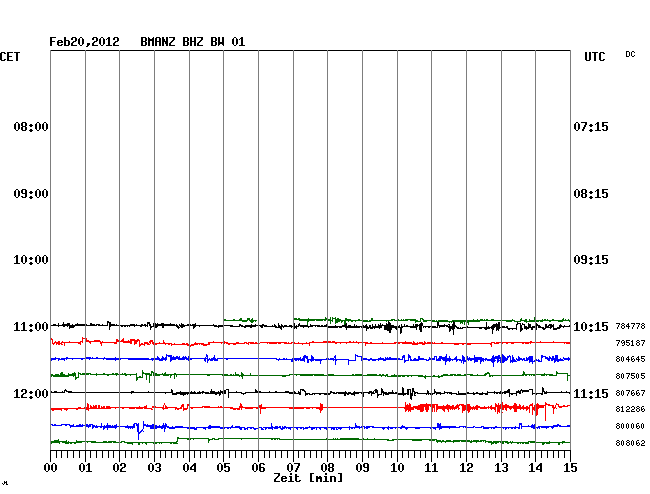Click the blue downward spike on the 800060 trace
Screen dimensions: 650x494
(x=138, y=431)
